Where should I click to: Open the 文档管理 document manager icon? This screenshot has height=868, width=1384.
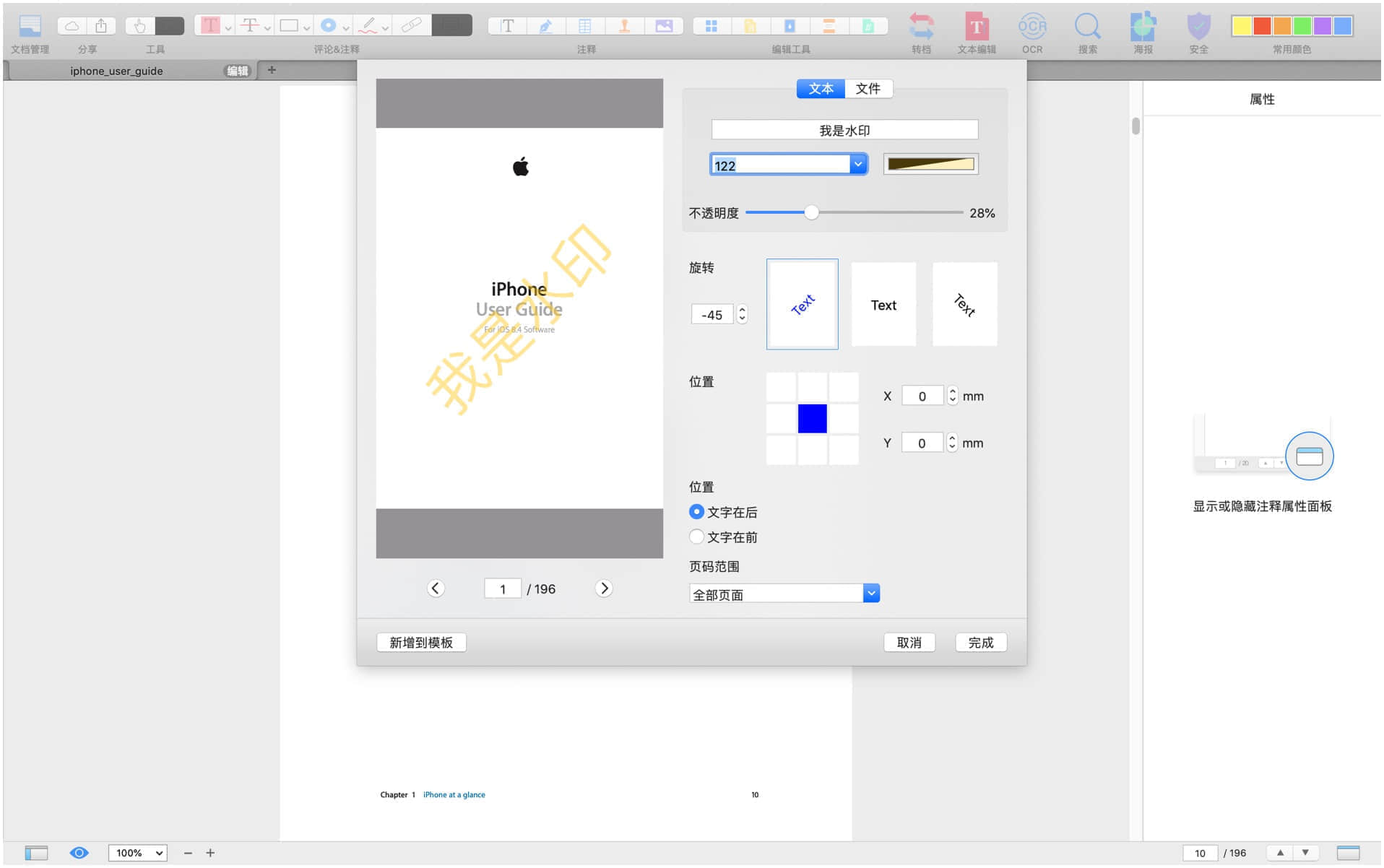click(x=30, y=26)
